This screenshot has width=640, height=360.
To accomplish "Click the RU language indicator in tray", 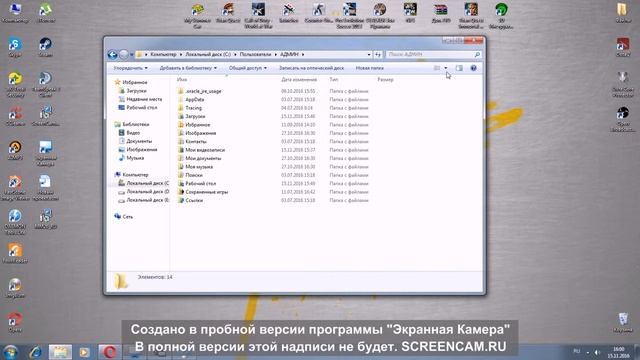I will coord(577,351).
